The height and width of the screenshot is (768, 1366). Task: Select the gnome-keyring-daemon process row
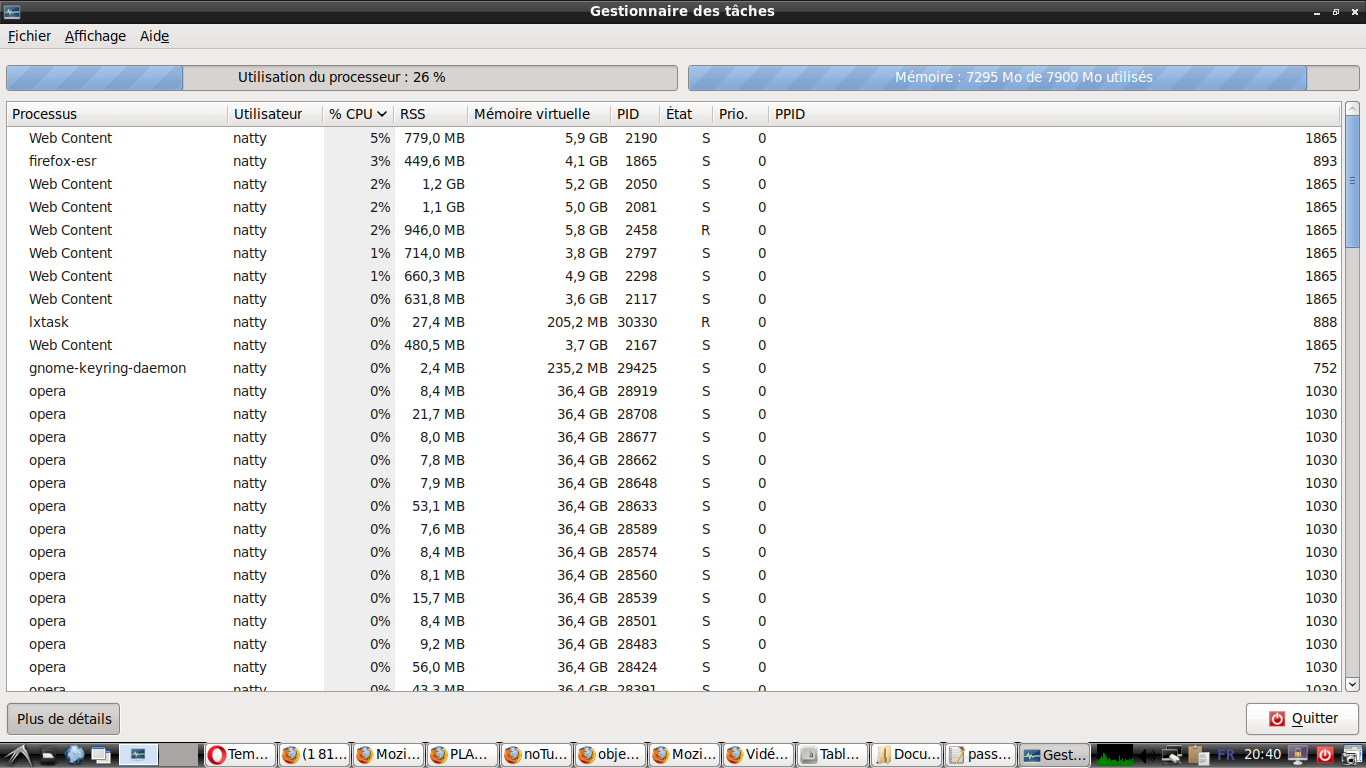tap(673, 368)
